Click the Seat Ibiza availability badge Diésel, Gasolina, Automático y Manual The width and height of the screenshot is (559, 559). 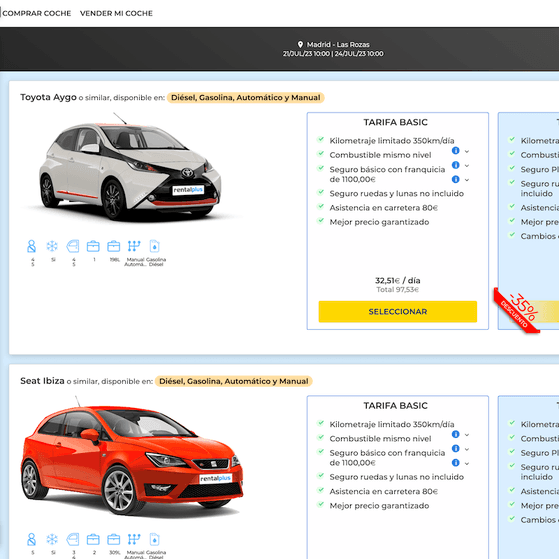234,381
